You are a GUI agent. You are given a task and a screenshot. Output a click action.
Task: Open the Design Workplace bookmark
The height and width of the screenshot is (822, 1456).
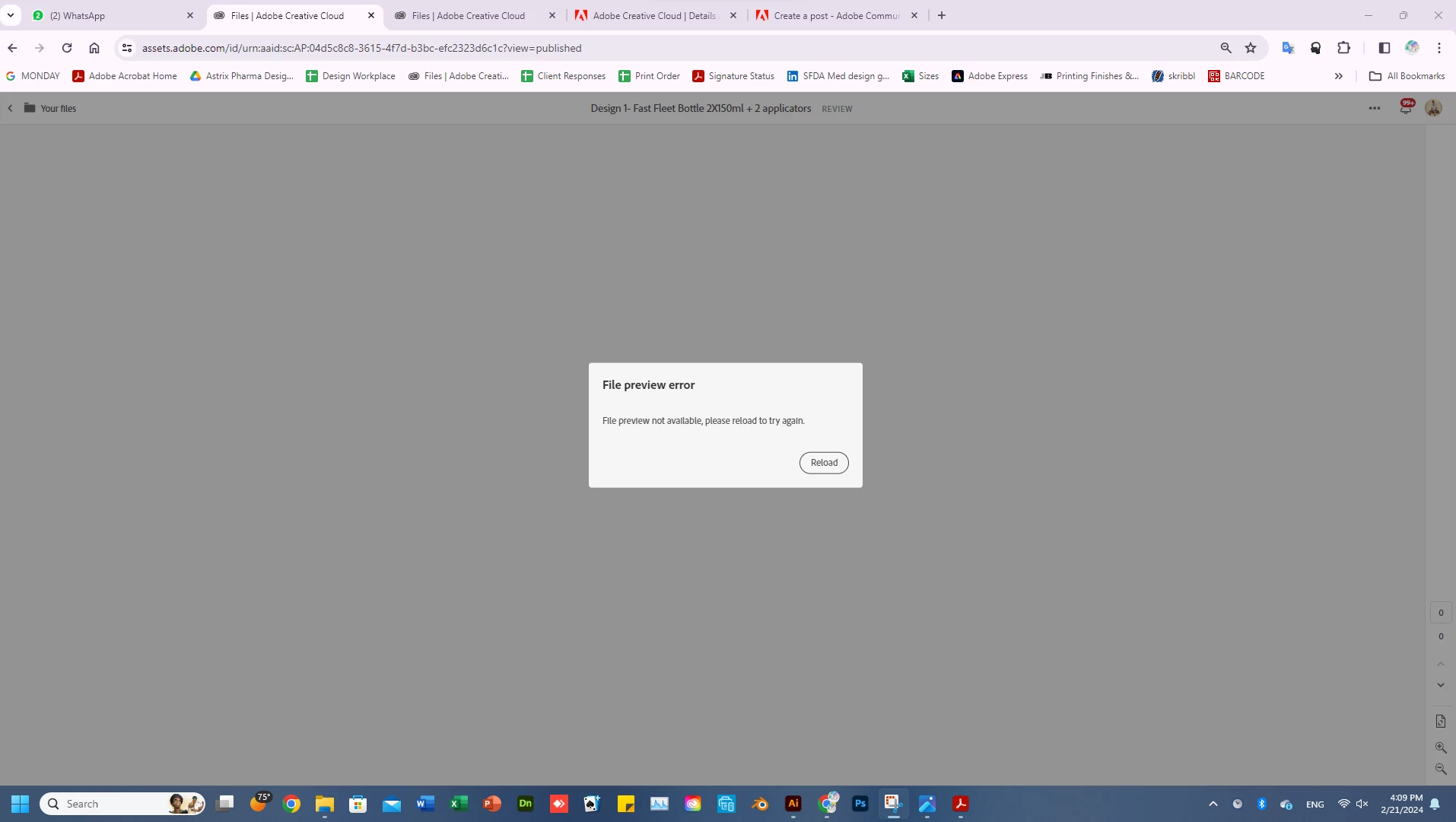point(351,76)
